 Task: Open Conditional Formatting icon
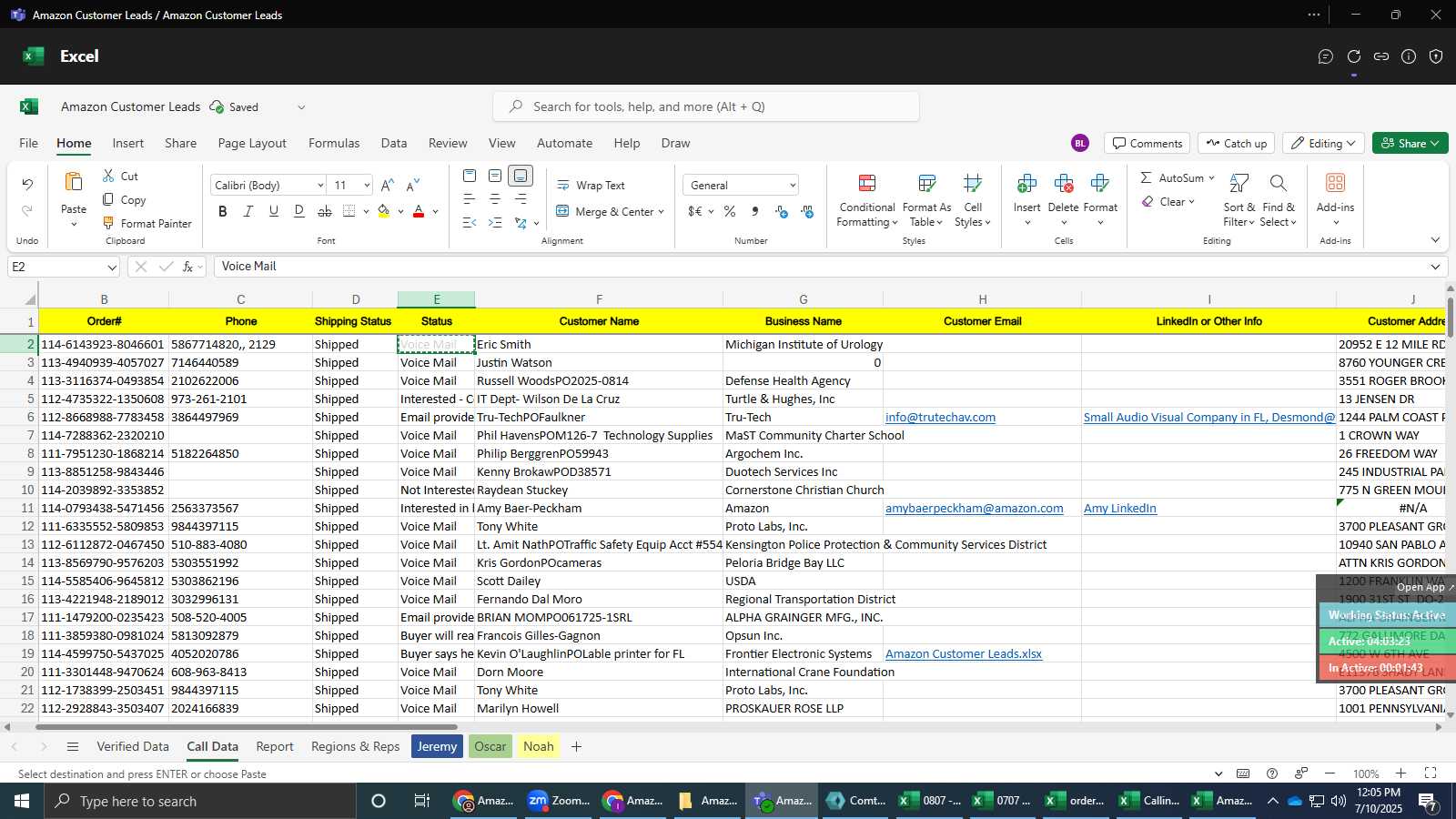click(867, 184)
